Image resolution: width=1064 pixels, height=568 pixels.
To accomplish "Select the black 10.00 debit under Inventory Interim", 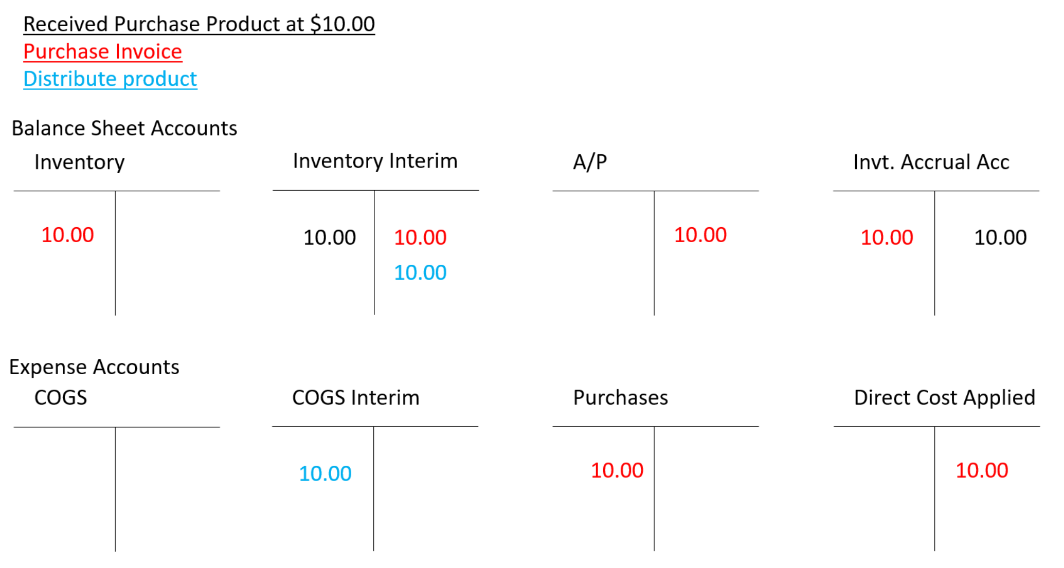I will [x=330, y=238].
